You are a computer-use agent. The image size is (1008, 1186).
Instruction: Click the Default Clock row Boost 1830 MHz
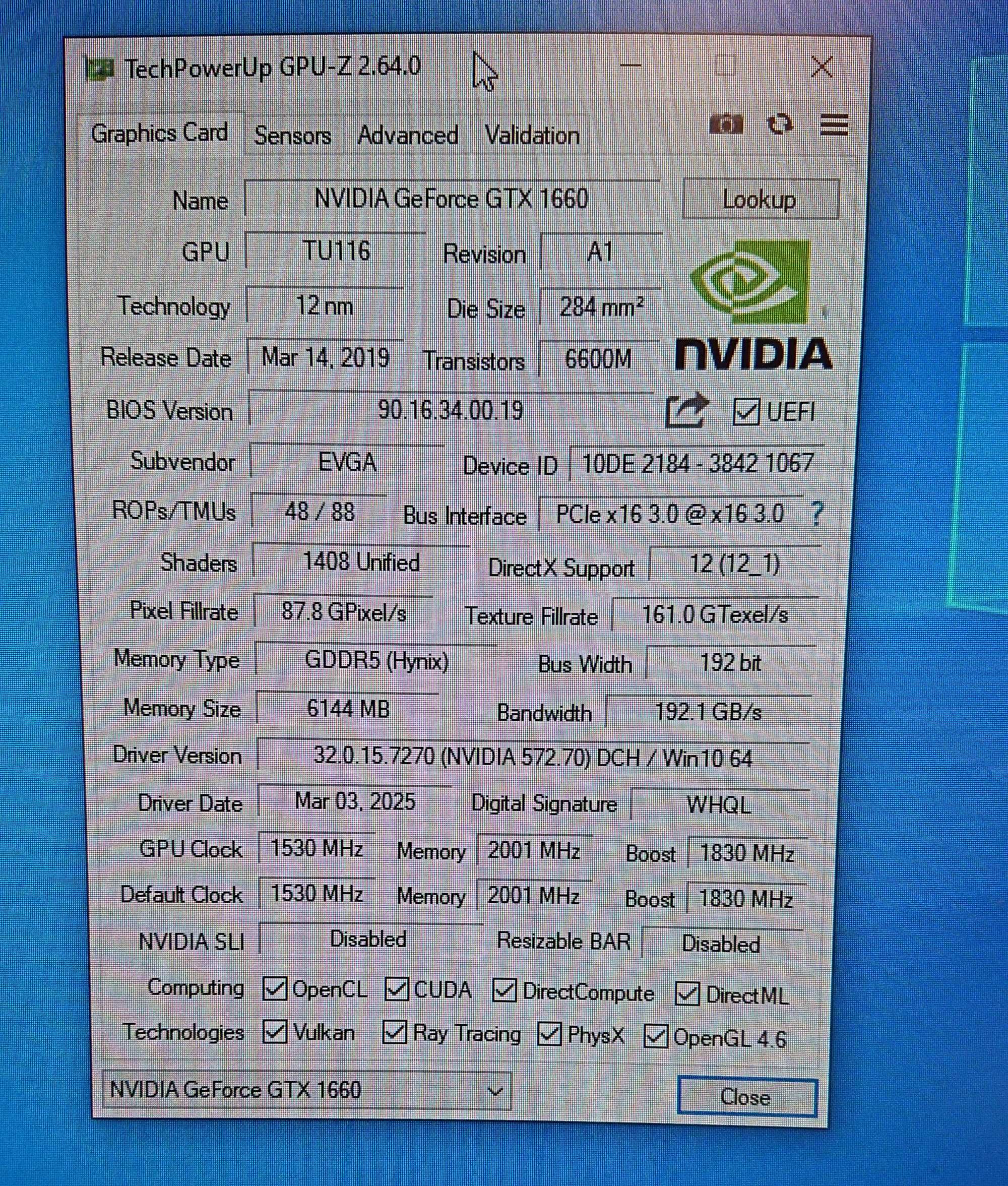click(746, 899)
